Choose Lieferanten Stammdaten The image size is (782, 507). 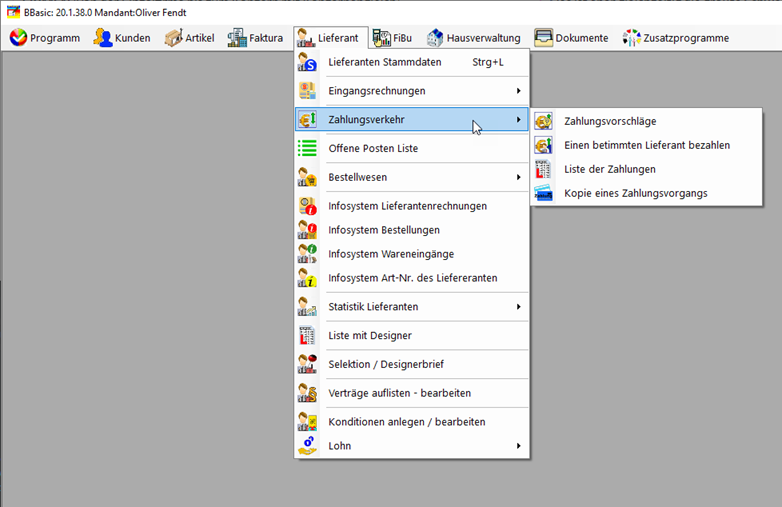412,62
